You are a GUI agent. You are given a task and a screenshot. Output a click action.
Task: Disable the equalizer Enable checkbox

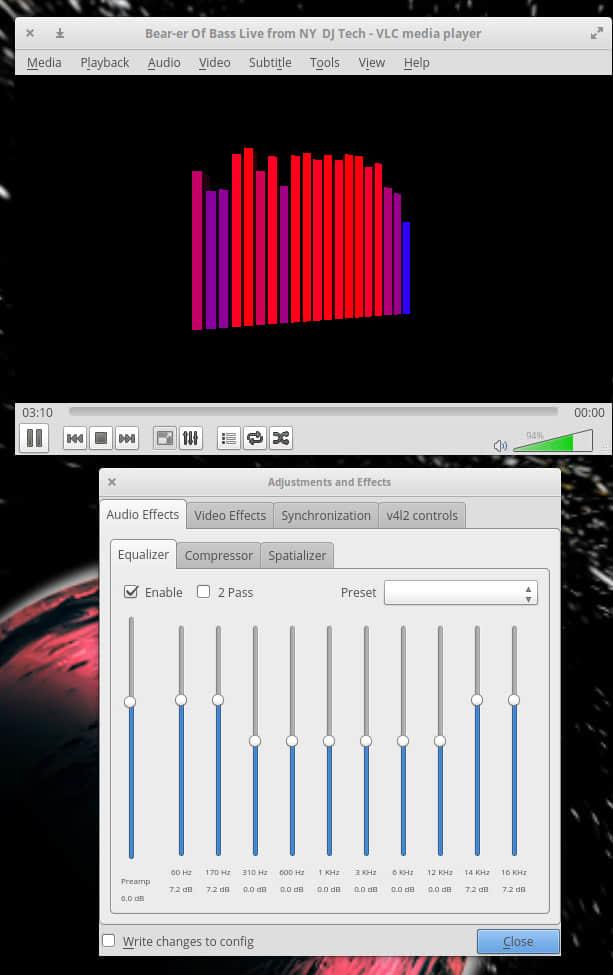tap(131, 592)
